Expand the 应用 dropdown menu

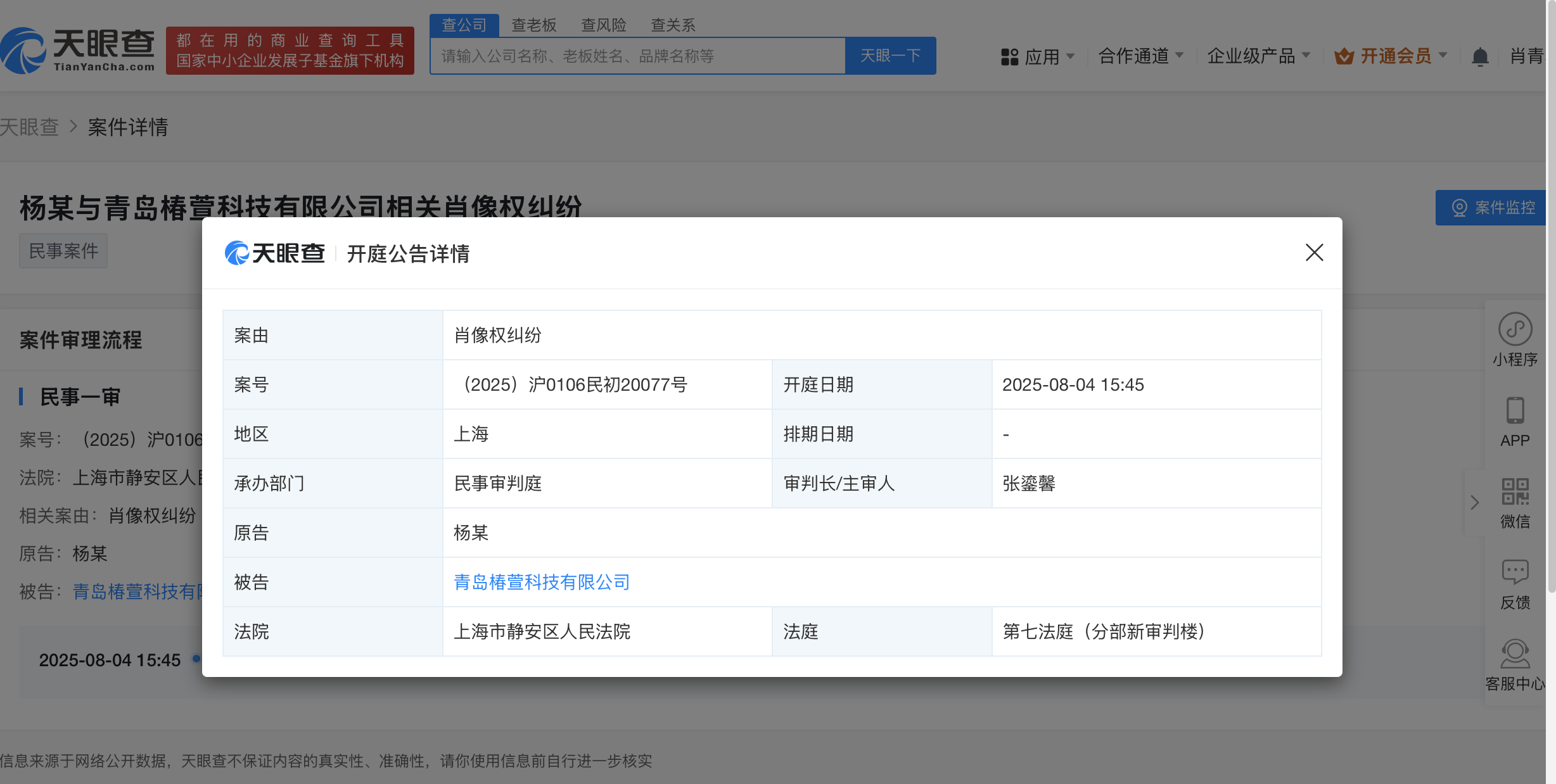point(1071,56)
